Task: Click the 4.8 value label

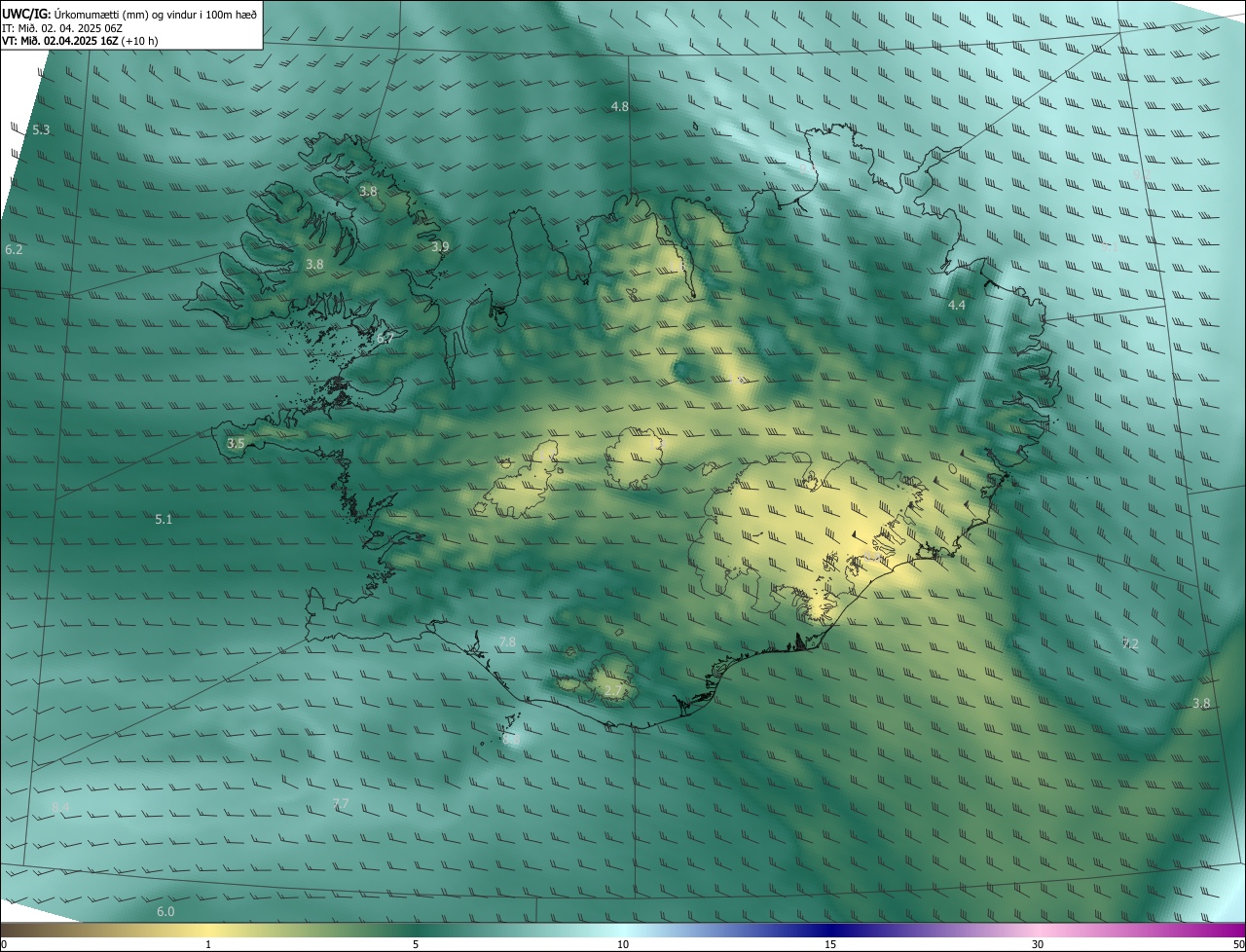Action: pos(619,106)
